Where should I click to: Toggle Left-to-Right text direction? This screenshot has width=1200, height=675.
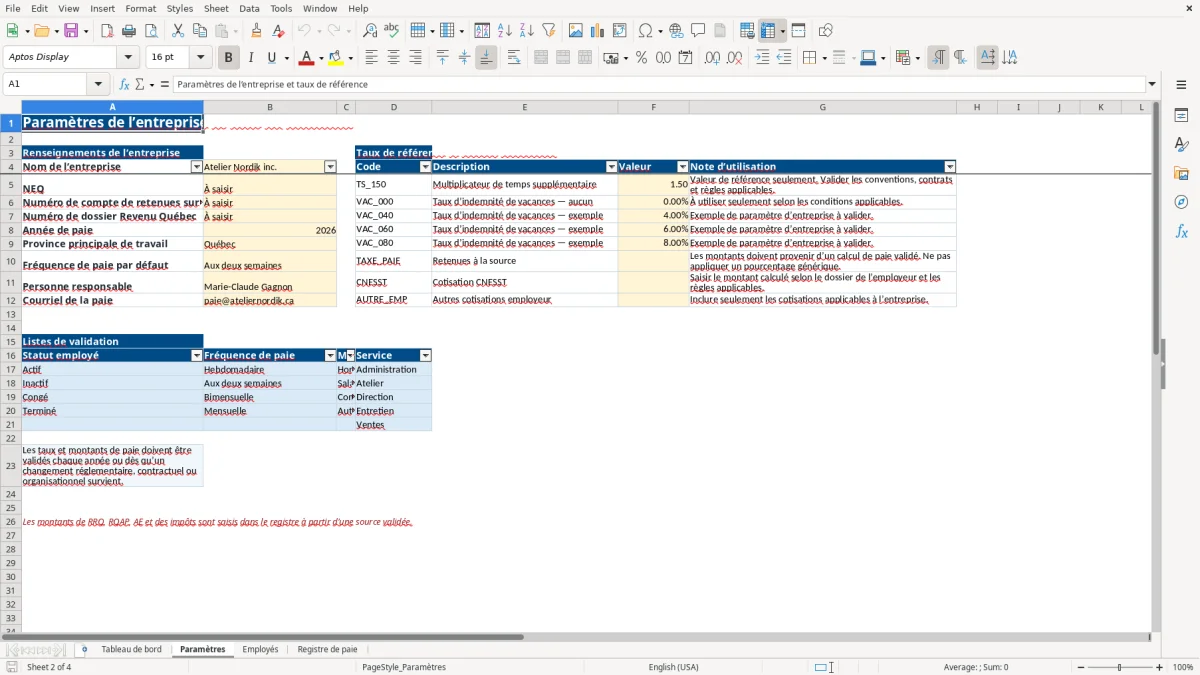point(938,58)
